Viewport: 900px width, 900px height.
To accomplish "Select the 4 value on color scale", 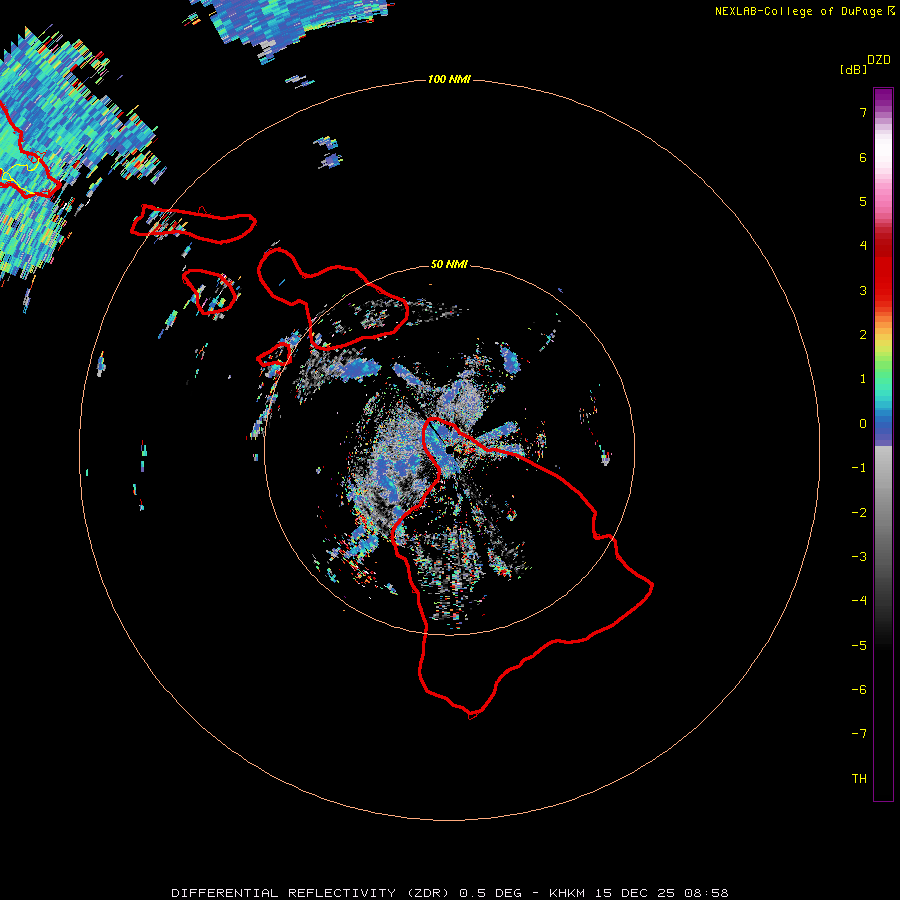I will (x=863, y=246).
